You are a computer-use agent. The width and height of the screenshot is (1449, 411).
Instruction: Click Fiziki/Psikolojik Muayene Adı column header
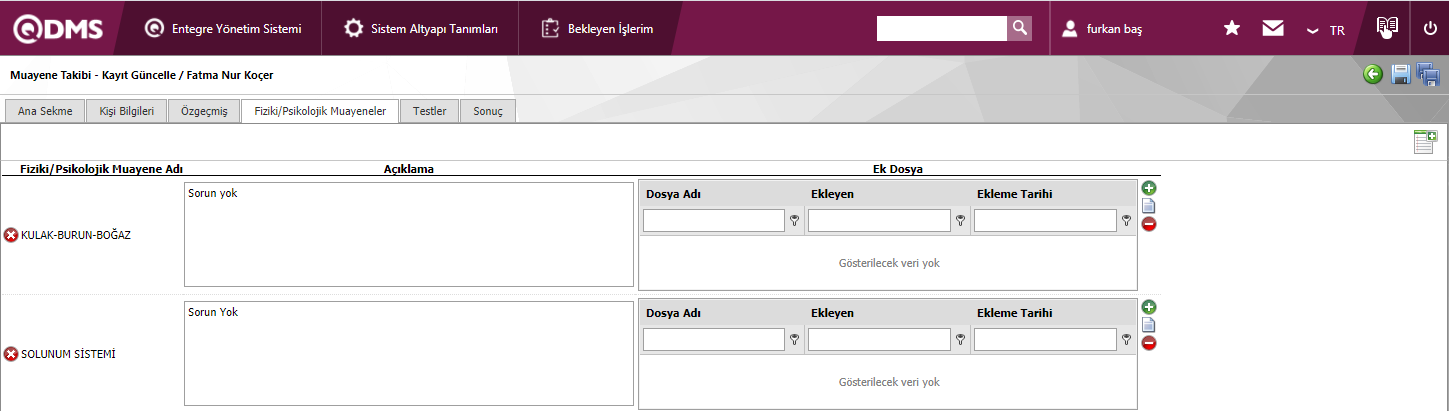click(101, 169)
